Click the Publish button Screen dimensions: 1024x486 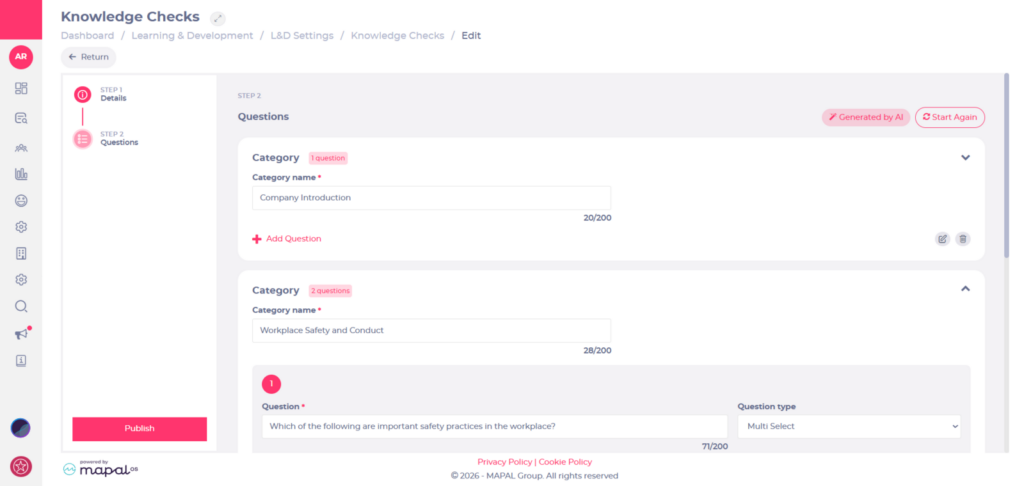click(139, 429)
